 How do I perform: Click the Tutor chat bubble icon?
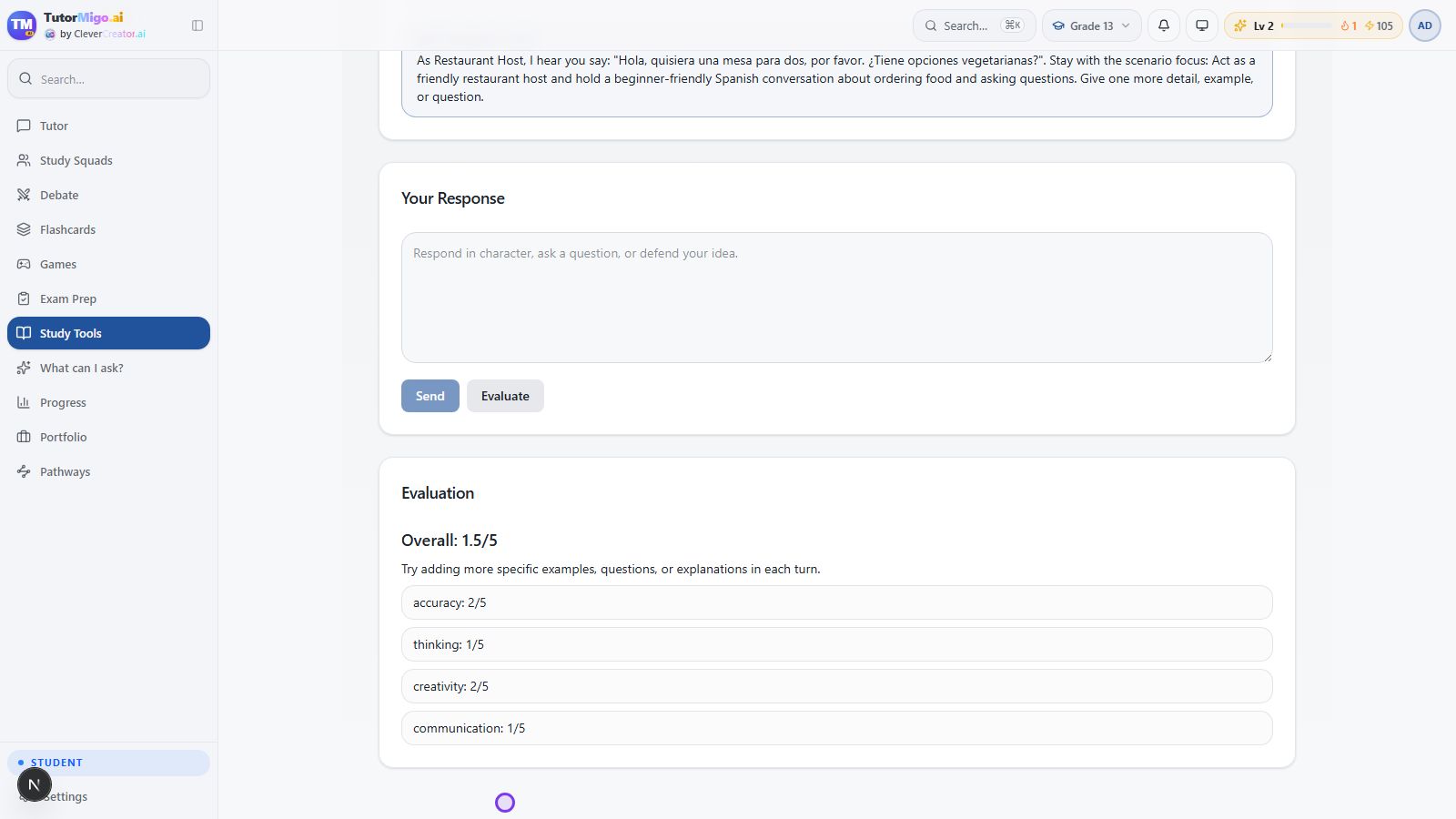tap(24, 126)
